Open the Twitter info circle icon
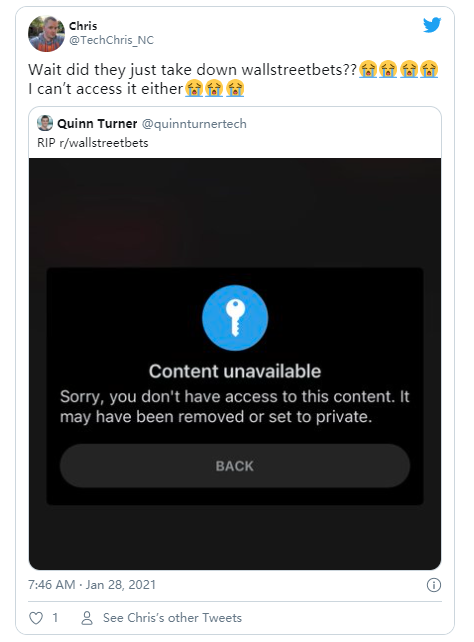Screen dimensions: 474x642 tap(433, 585)
